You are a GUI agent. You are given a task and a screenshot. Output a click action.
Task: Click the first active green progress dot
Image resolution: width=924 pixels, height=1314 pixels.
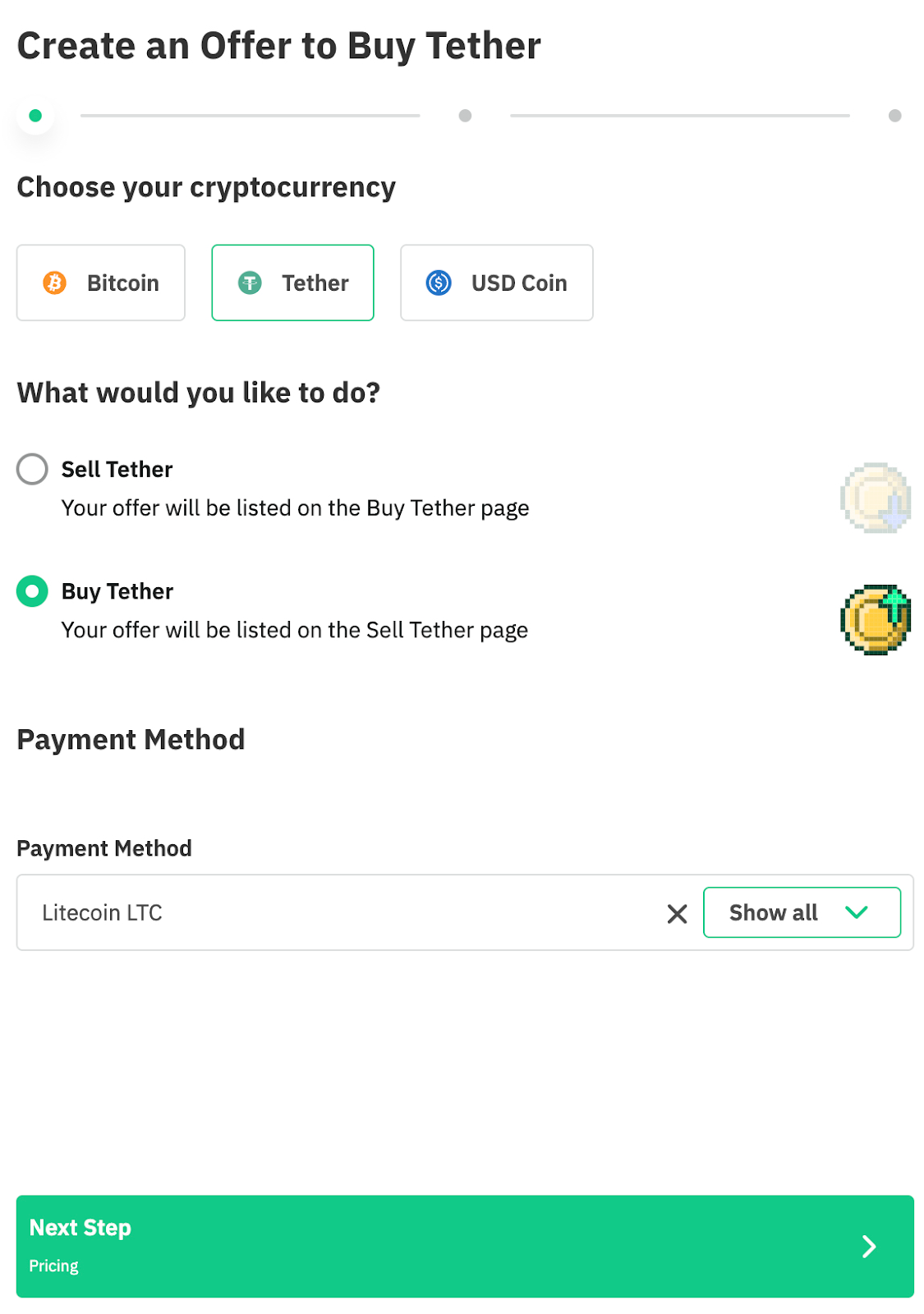point(35,116)
